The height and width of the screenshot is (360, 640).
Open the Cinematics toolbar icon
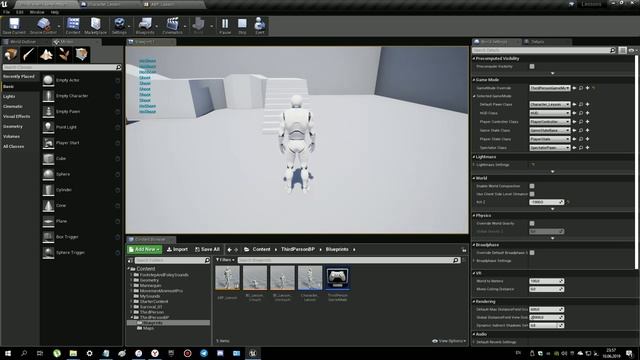tap(172, 26)
